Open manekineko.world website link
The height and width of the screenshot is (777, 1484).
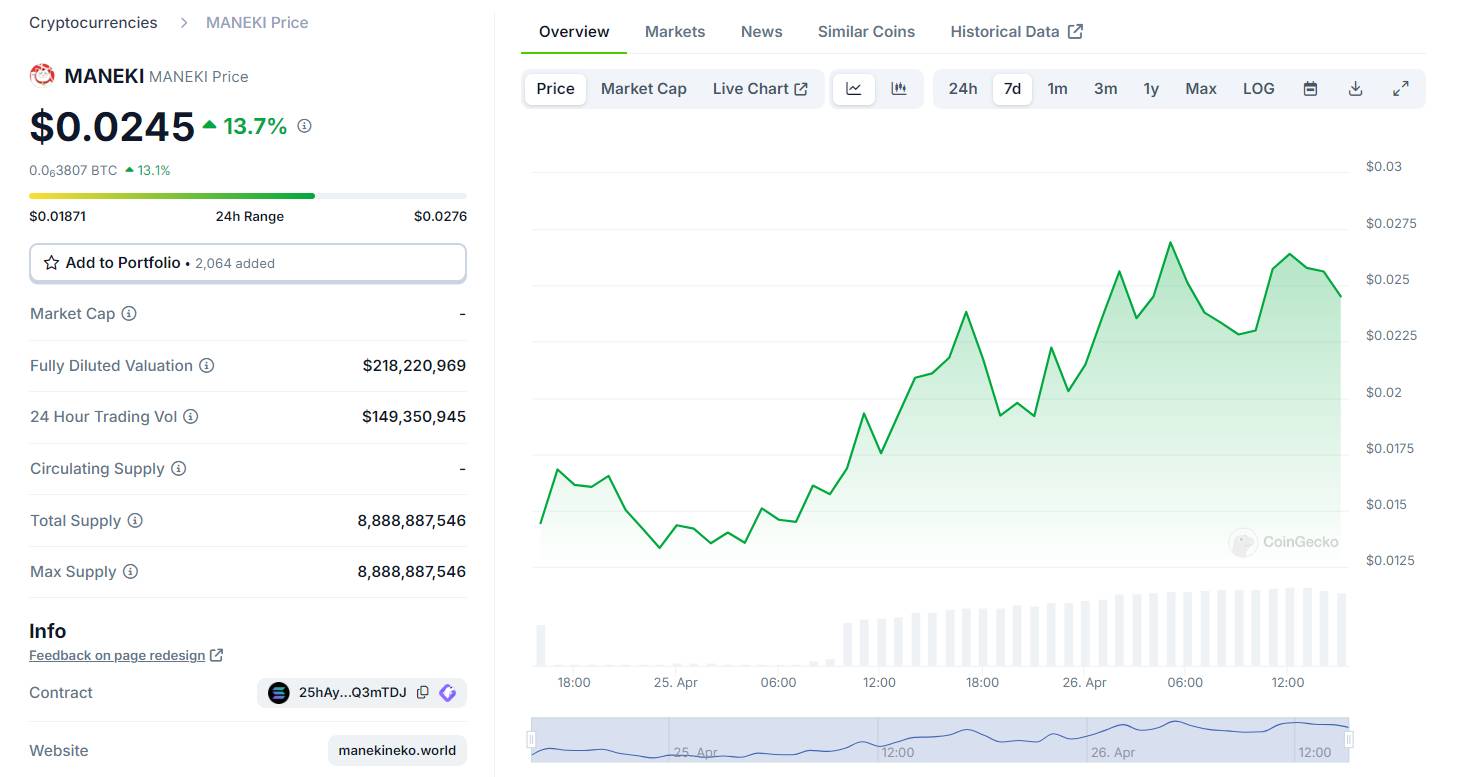397,750
